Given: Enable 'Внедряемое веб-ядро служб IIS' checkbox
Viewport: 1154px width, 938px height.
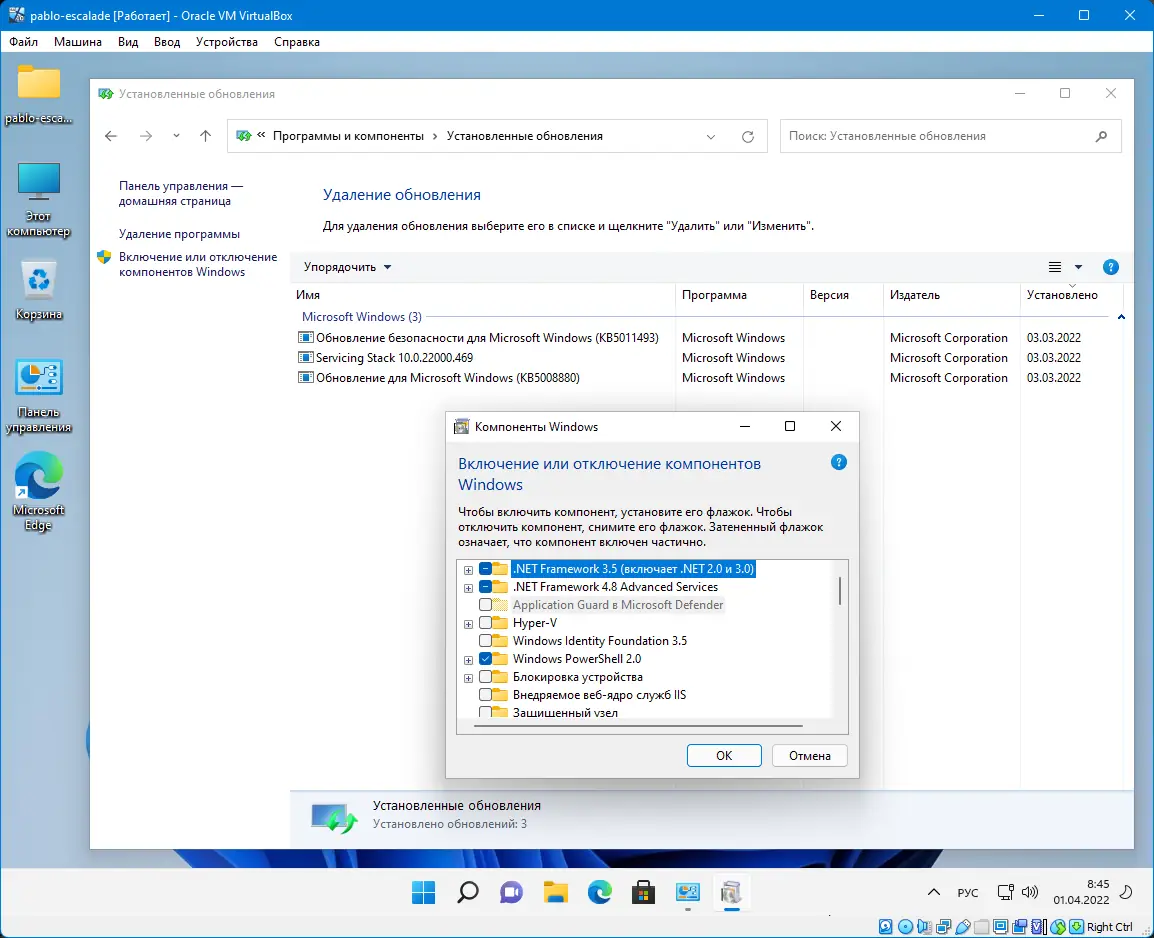Looking at the screenshot, I should coord(485,694).
